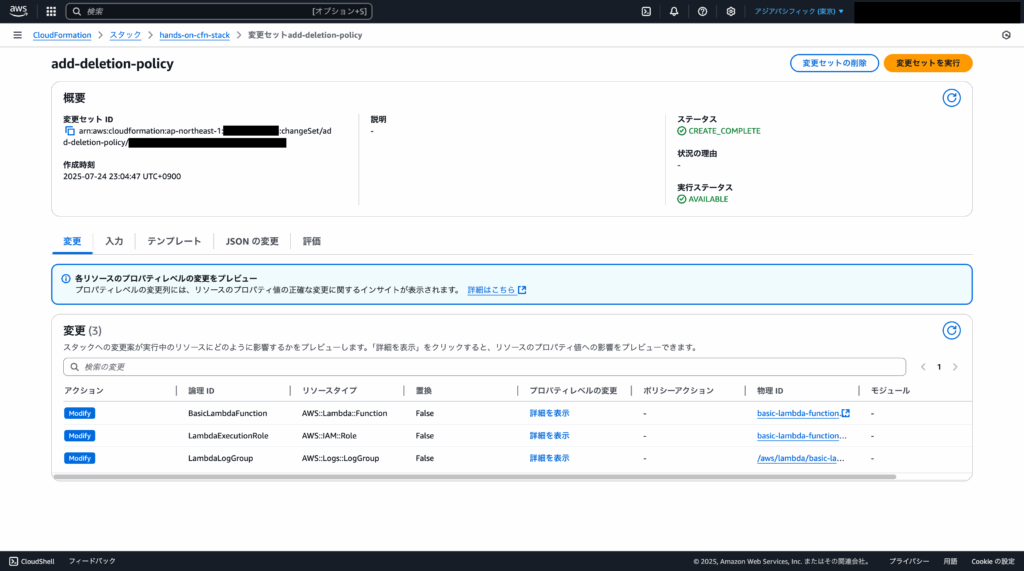The height and width of the screenshot is (571, 1024).
Task: Open the LambdaExecutionRole physical ID link
Action: point(801,436)
